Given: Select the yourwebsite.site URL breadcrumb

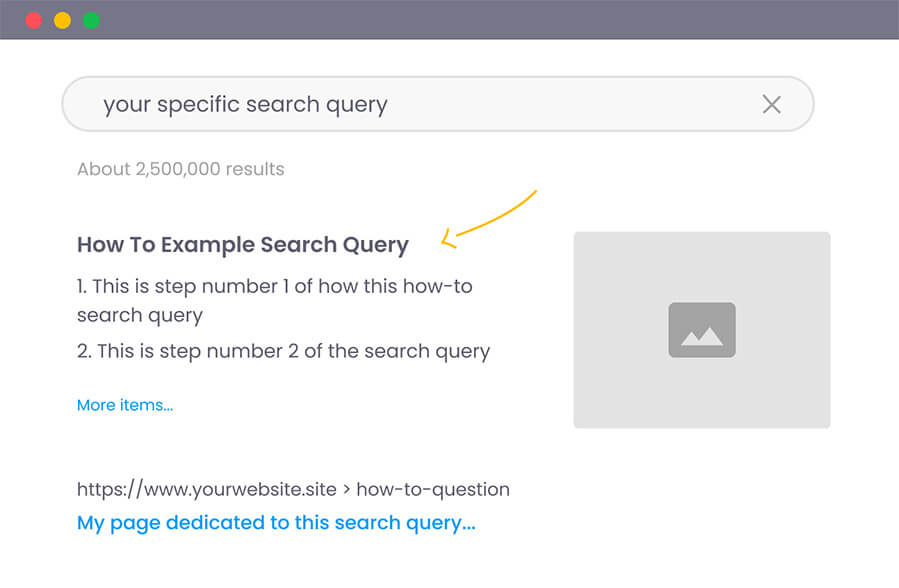Looking at the screenshot, I should pyautogui.click(x=206, y=489).
